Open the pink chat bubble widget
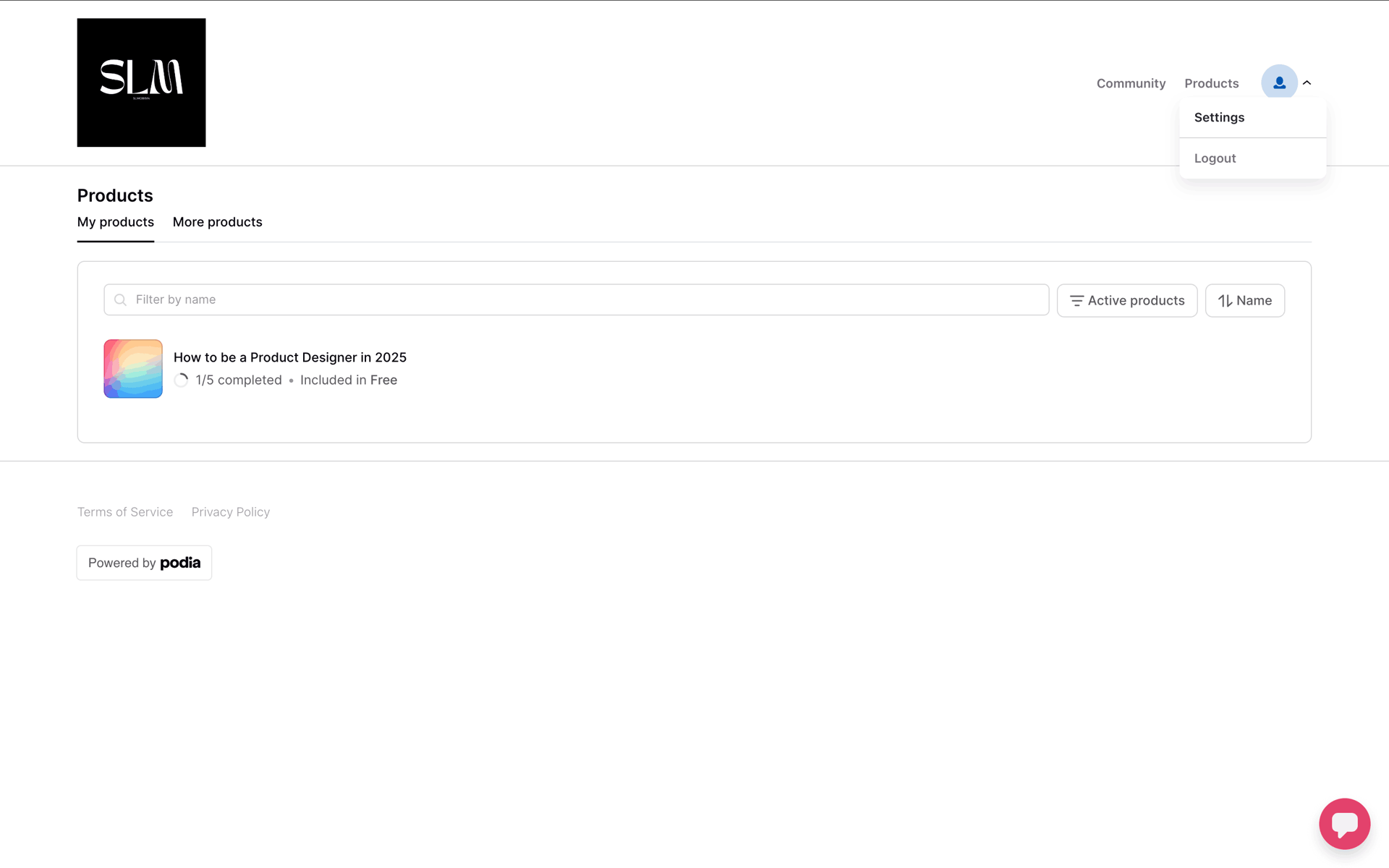 point(1344,823)
